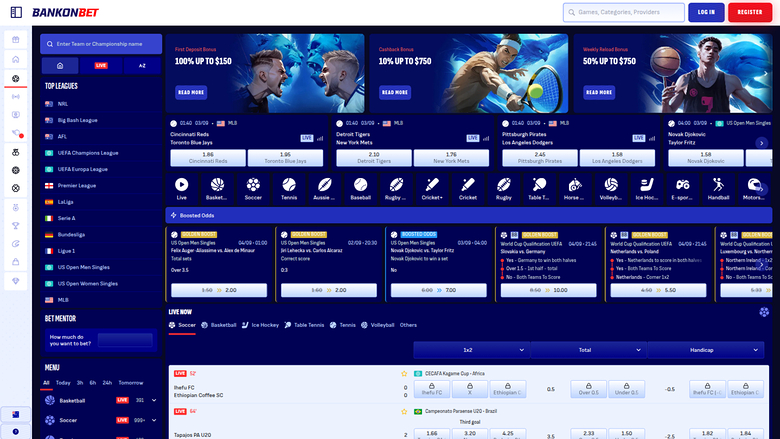Image resolution: width=780 pixels, height=439 pixels.
Task: Select Table Tennis tab under Live Now
Action: point(304,325)
